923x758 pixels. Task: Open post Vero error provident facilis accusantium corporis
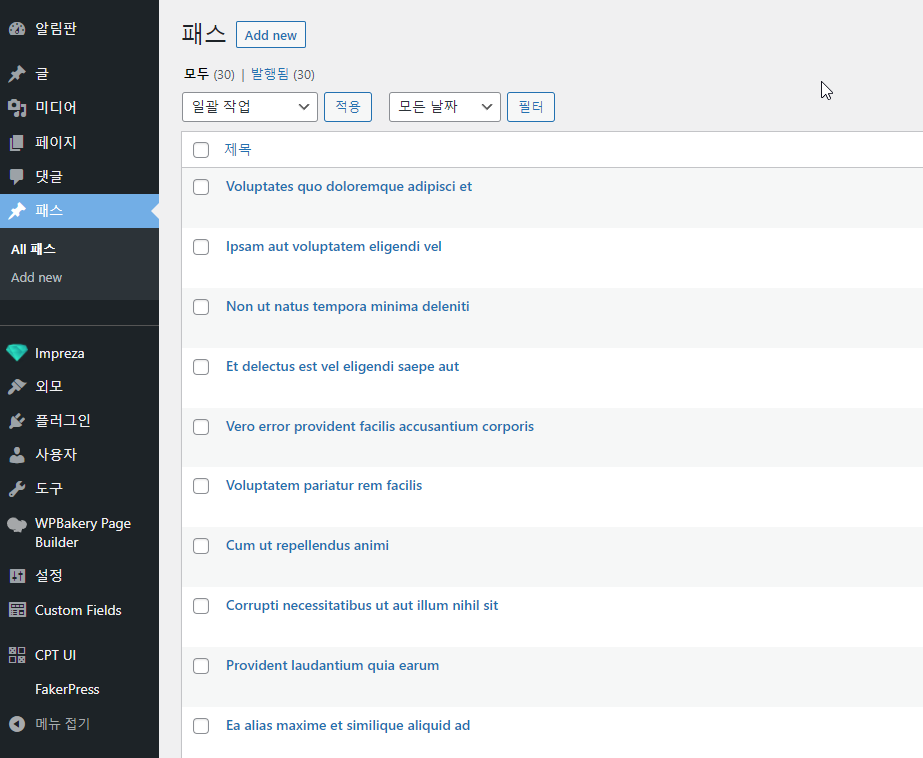[x=380, y=427]
